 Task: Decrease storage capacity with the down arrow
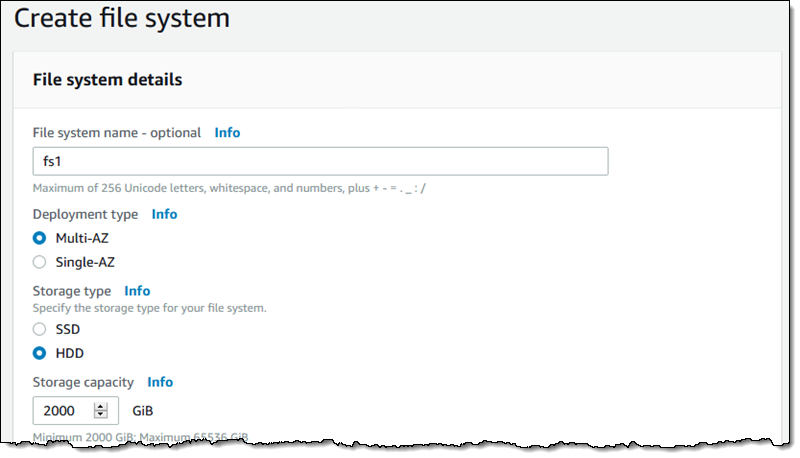(100, 415)
